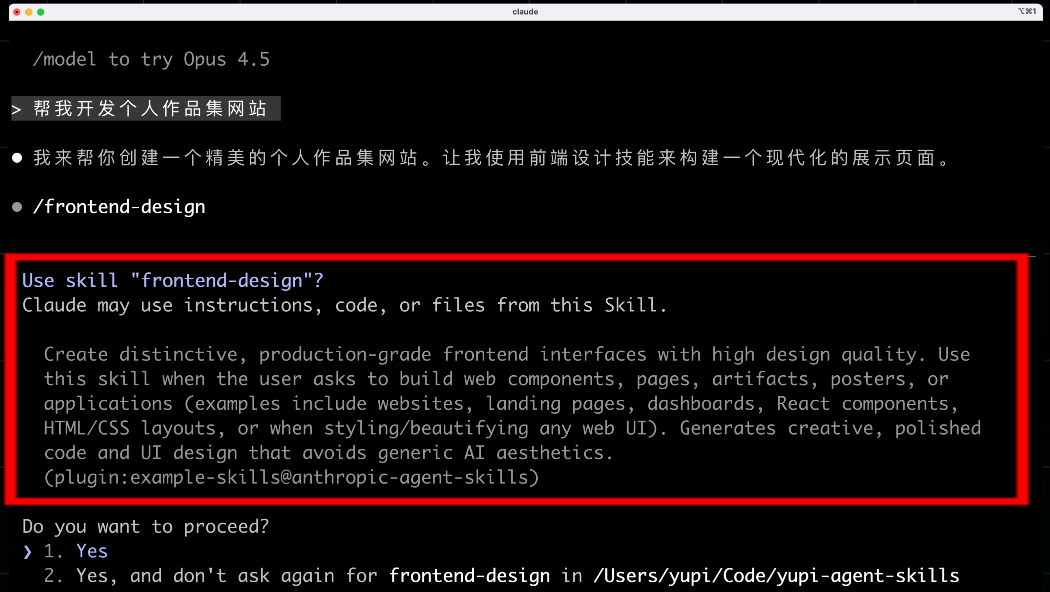Choose "Yes, and don't ask again" option

(501, 576)
